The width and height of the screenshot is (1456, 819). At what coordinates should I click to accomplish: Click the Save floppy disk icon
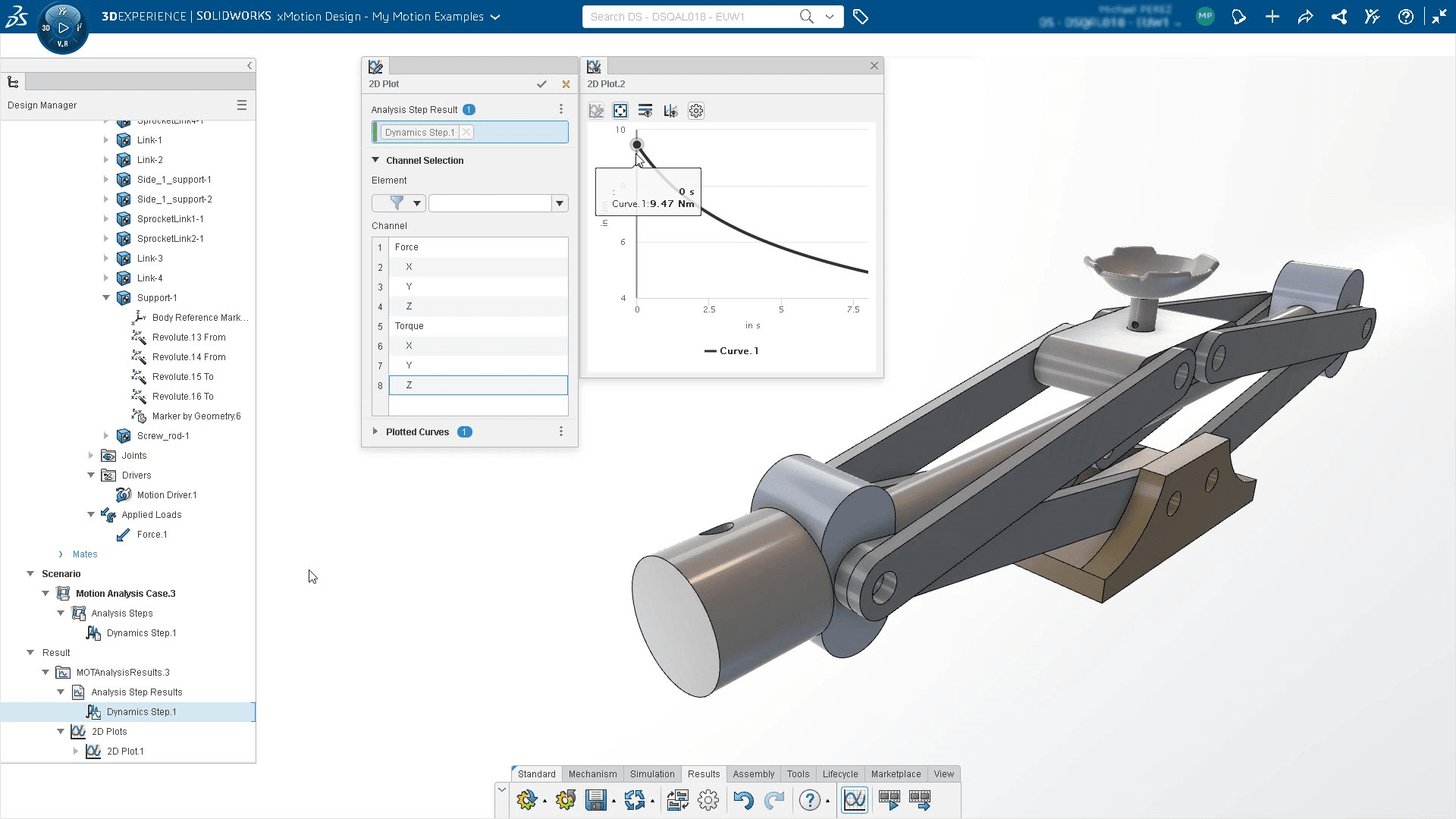coord(596,799)
